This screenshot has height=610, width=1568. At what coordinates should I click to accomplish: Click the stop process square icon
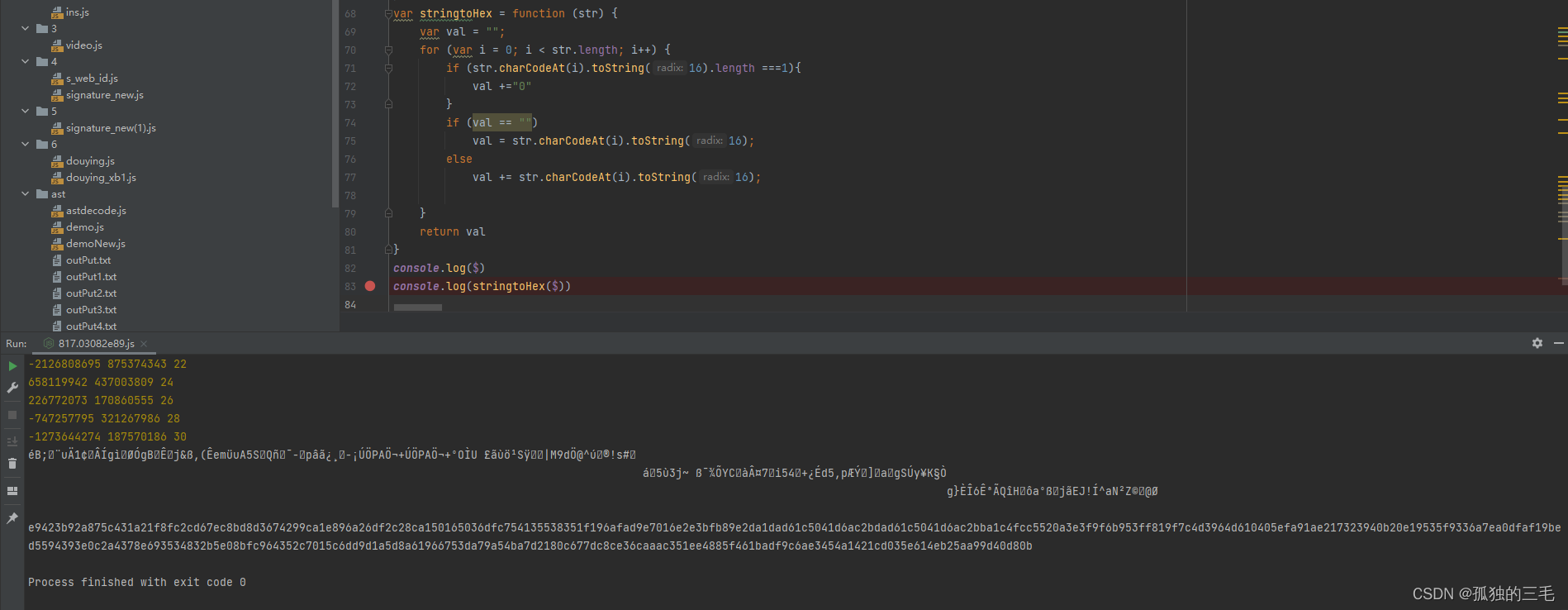coord(12,415)
